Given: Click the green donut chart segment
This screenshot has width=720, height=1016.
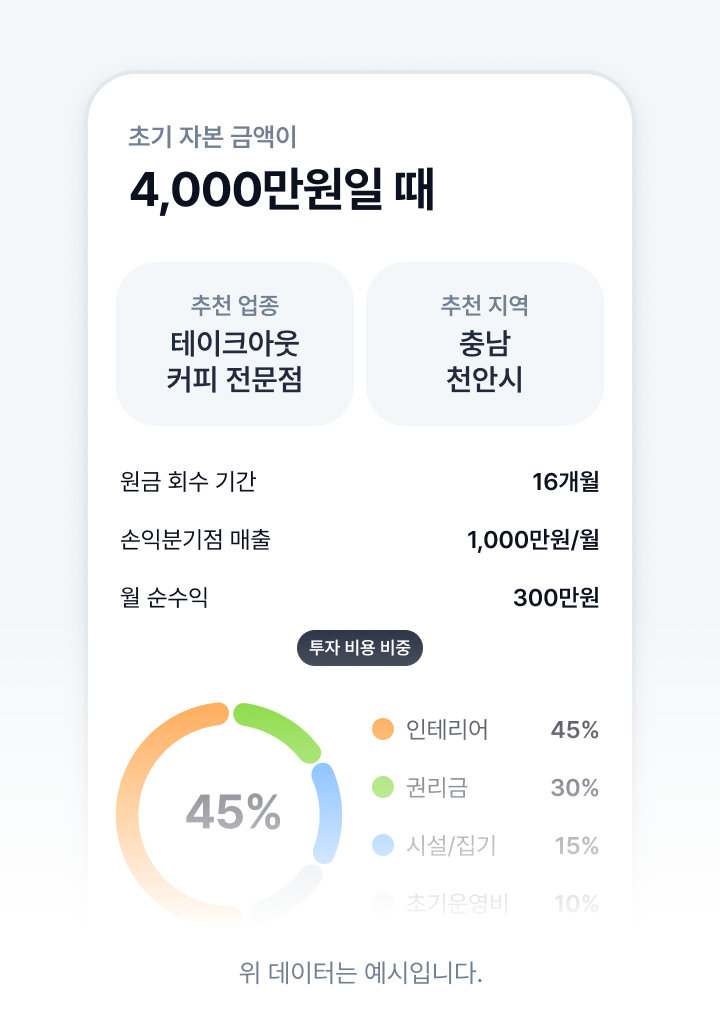Looking at the screenshot, I should click(278, 726).
